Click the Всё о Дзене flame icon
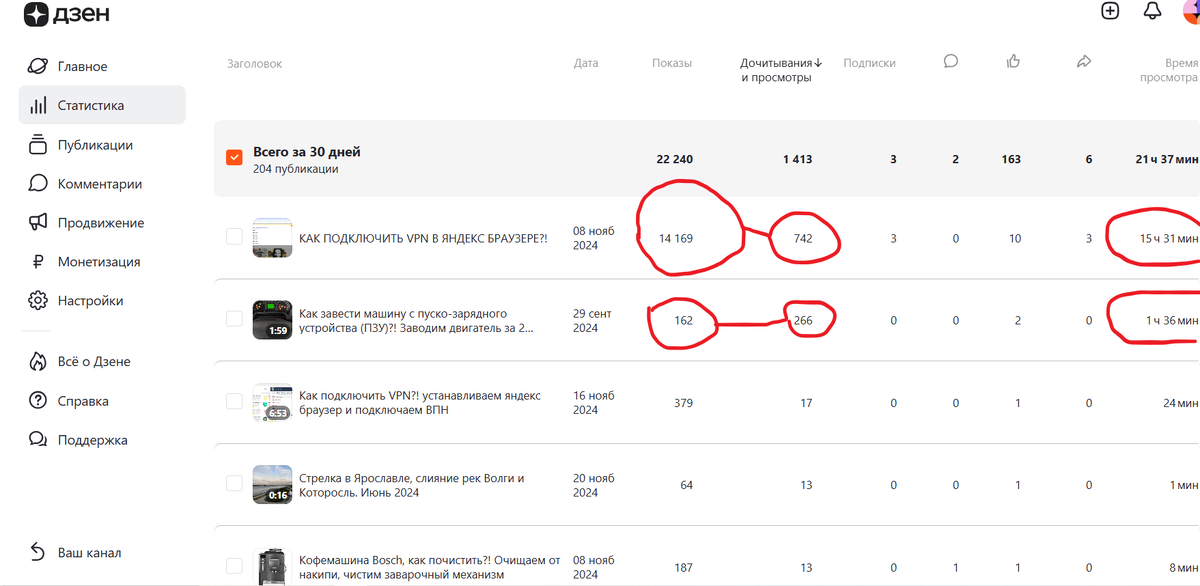The image size is (1200, 586). point(38,361)
